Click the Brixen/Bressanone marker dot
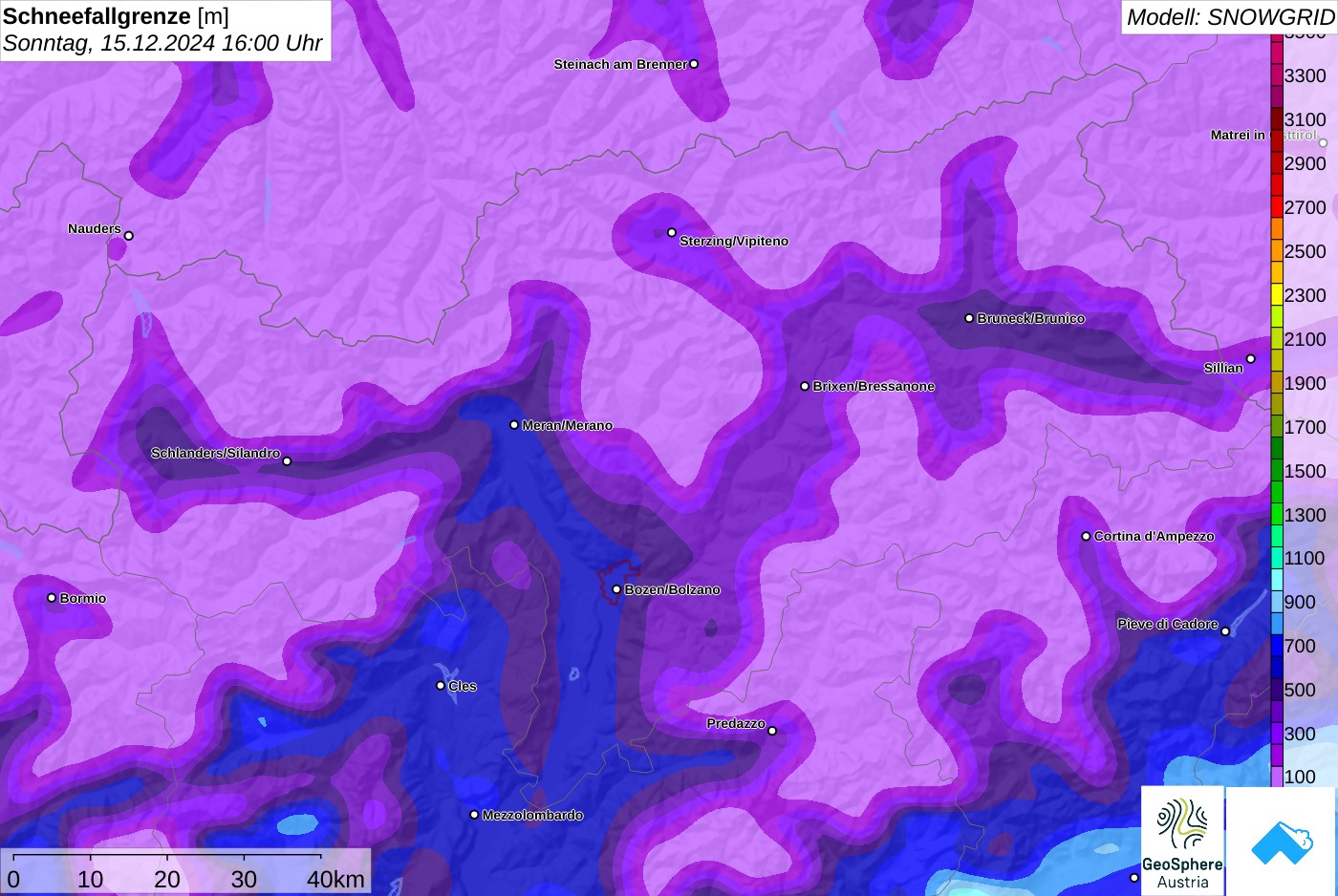Screen dimensions: 1338x896 [805, 386]
